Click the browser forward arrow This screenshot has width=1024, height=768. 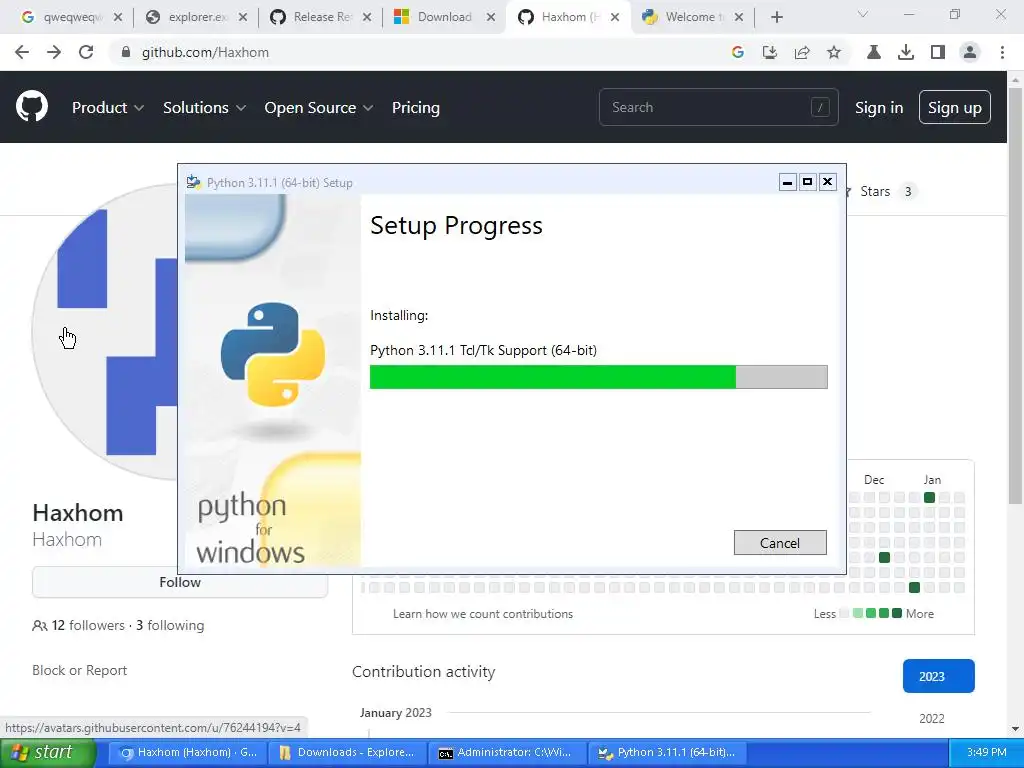click(54, 52)
